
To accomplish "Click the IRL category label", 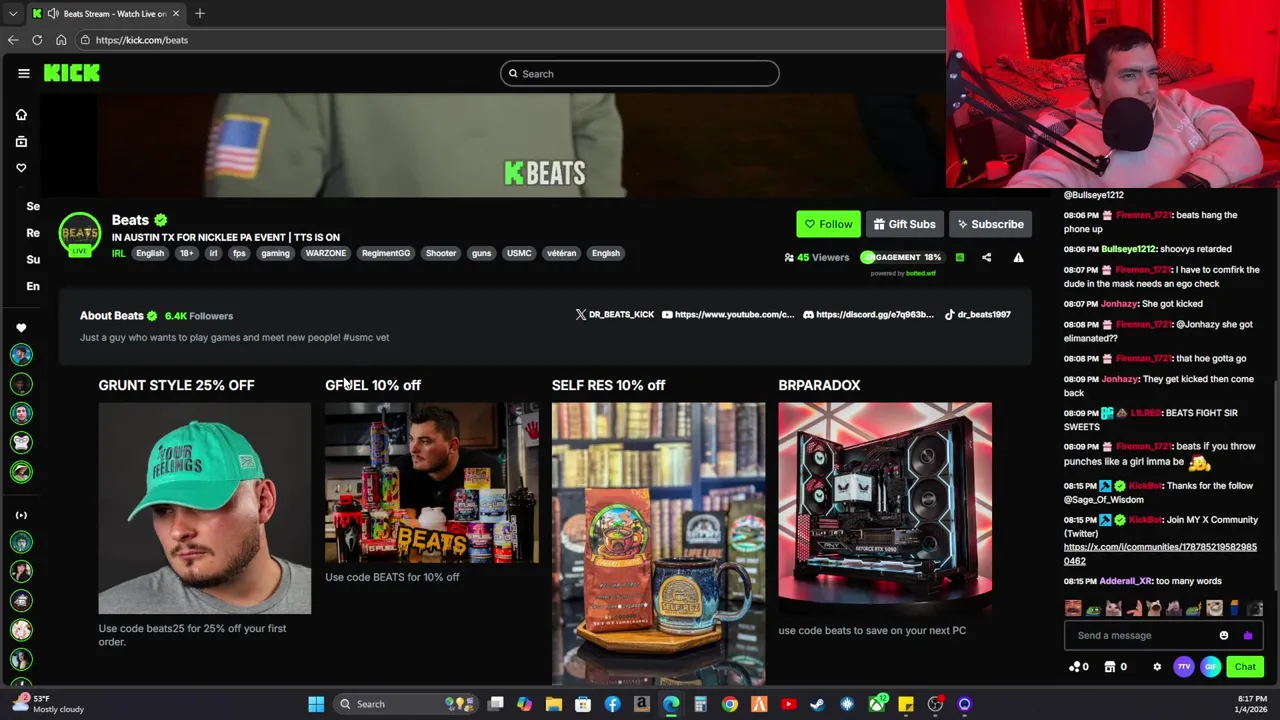I will 118,253.
